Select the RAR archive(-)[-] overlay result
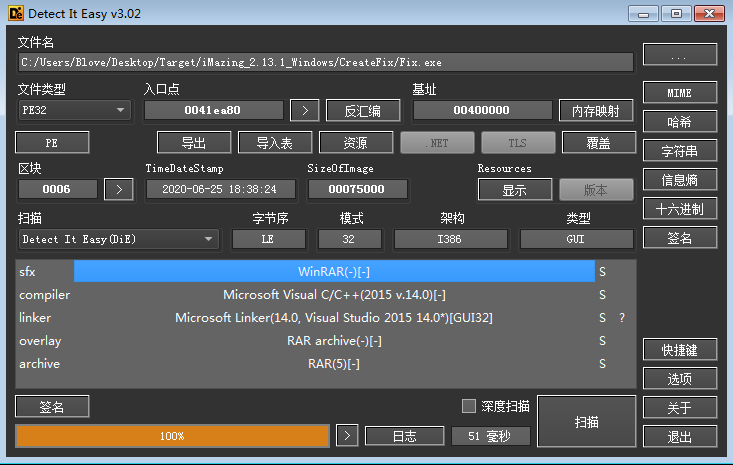The width and height of the screenshot is (733, 465). point(334,341)
